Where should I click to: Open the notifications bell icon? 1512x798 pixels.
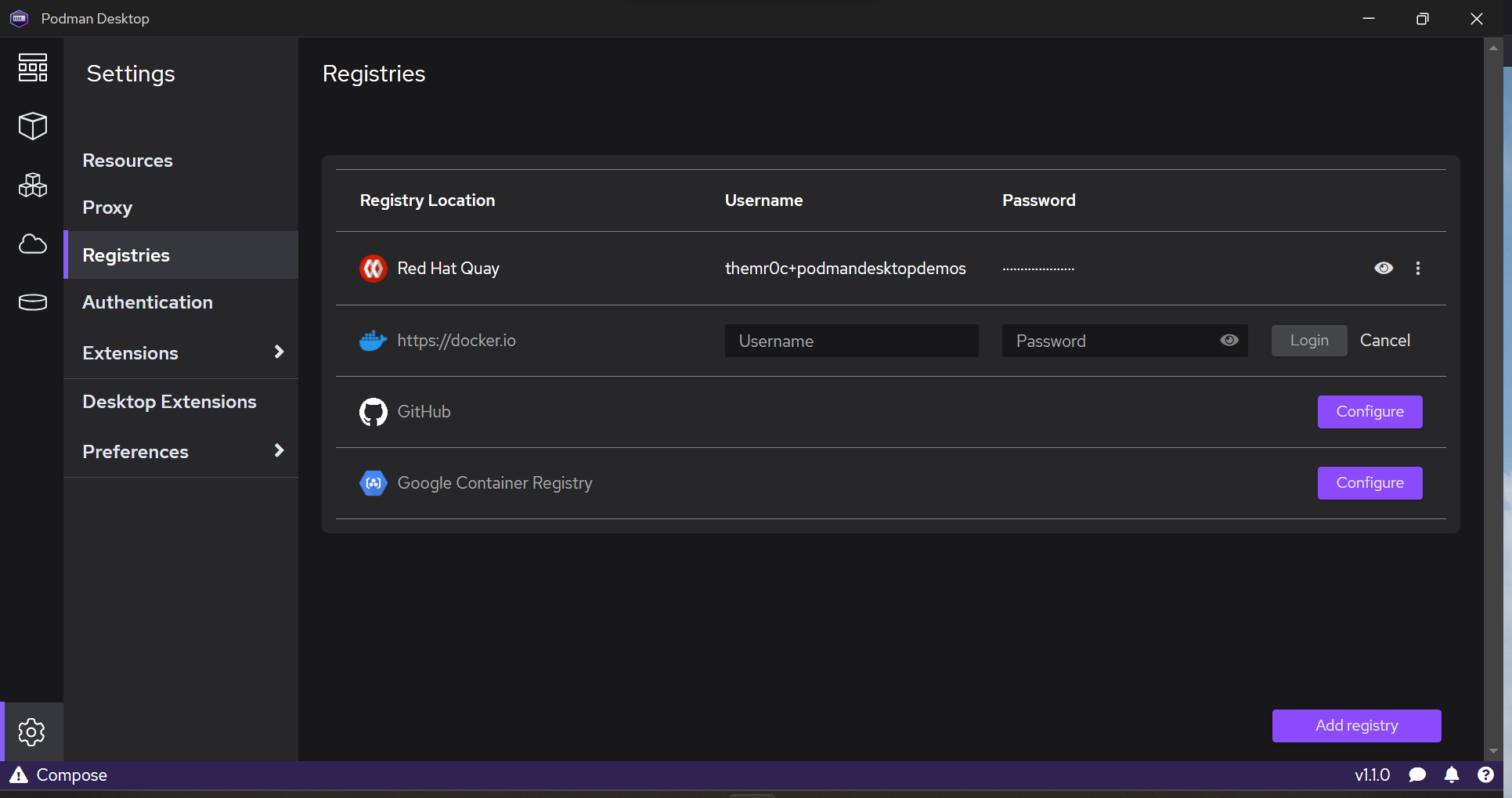point(1451,775)
